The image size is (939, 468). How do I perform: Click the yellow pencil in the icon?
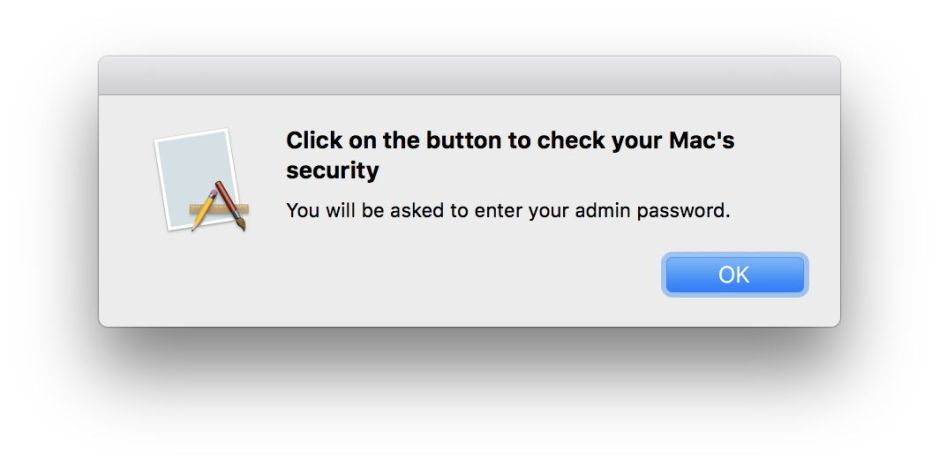[205, 210]
